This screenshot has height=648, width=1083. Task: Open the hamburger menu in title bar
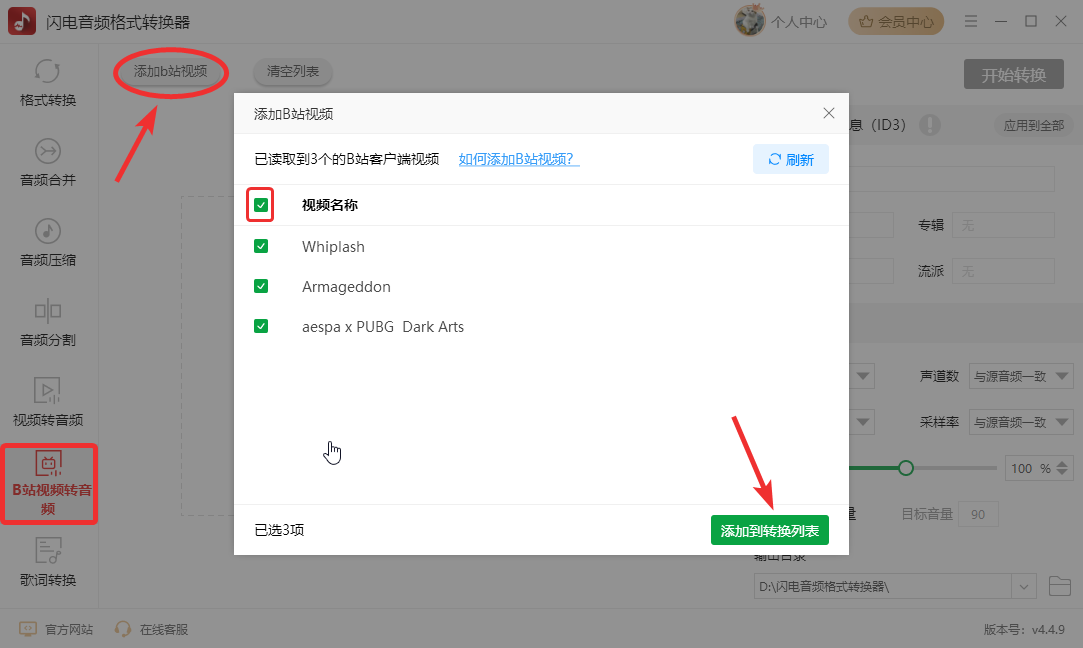(x=971, y=21)
